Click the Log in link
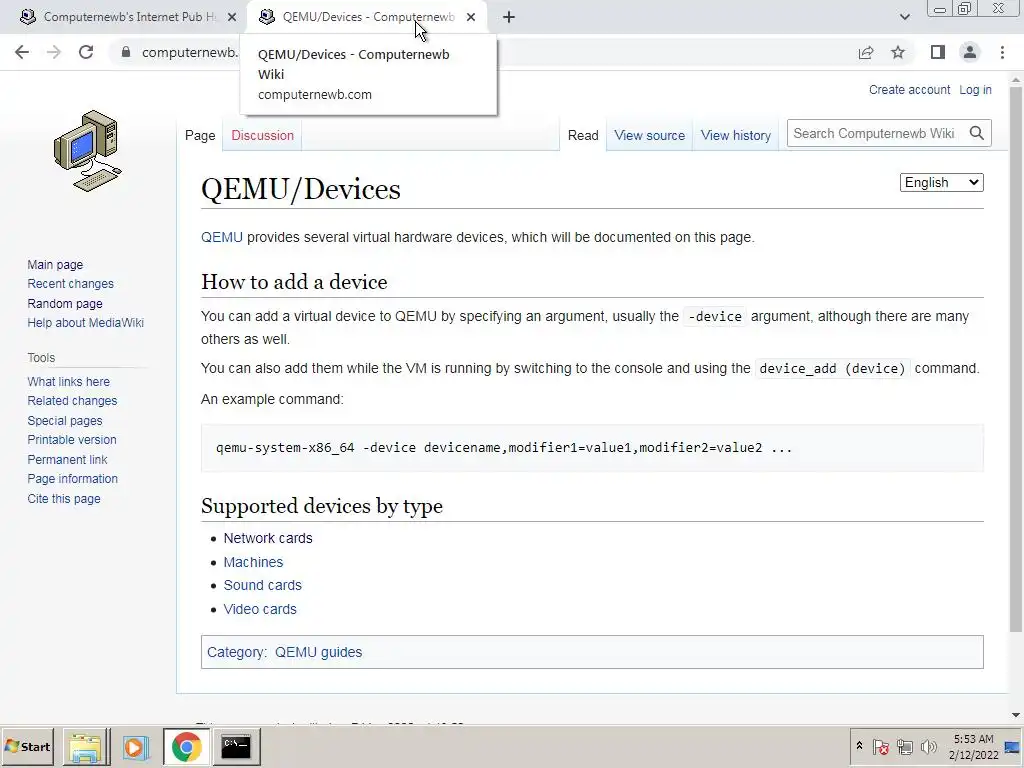 pyautogui.click(x=975, y=89)
